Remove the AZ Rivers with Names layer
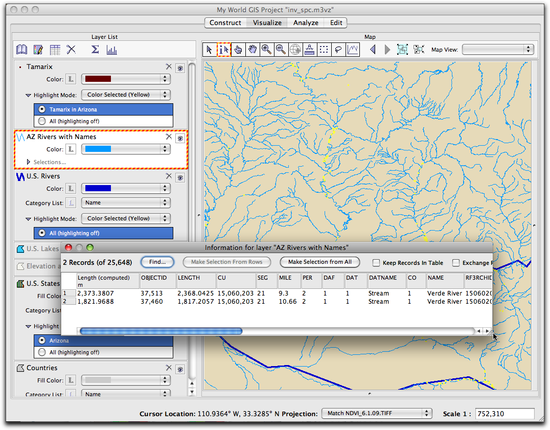This screenshot has height=430, width=550. (x=169, y=136)
